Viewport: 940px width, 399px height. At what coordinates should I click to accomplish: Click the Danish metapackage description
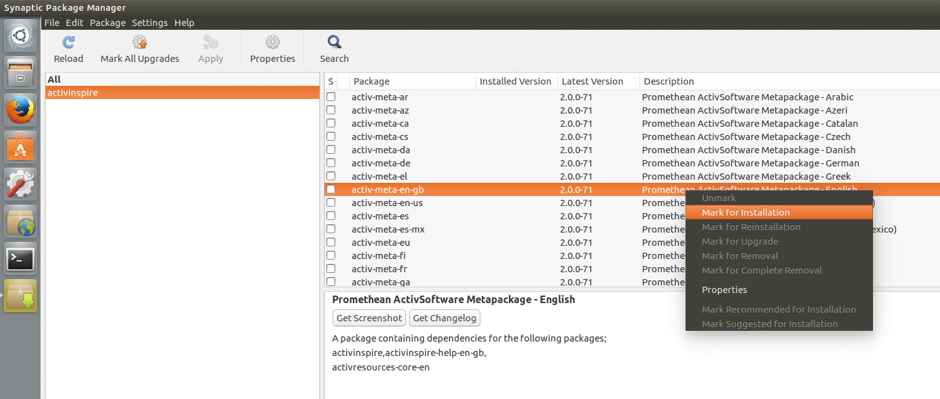coord(749,150)
